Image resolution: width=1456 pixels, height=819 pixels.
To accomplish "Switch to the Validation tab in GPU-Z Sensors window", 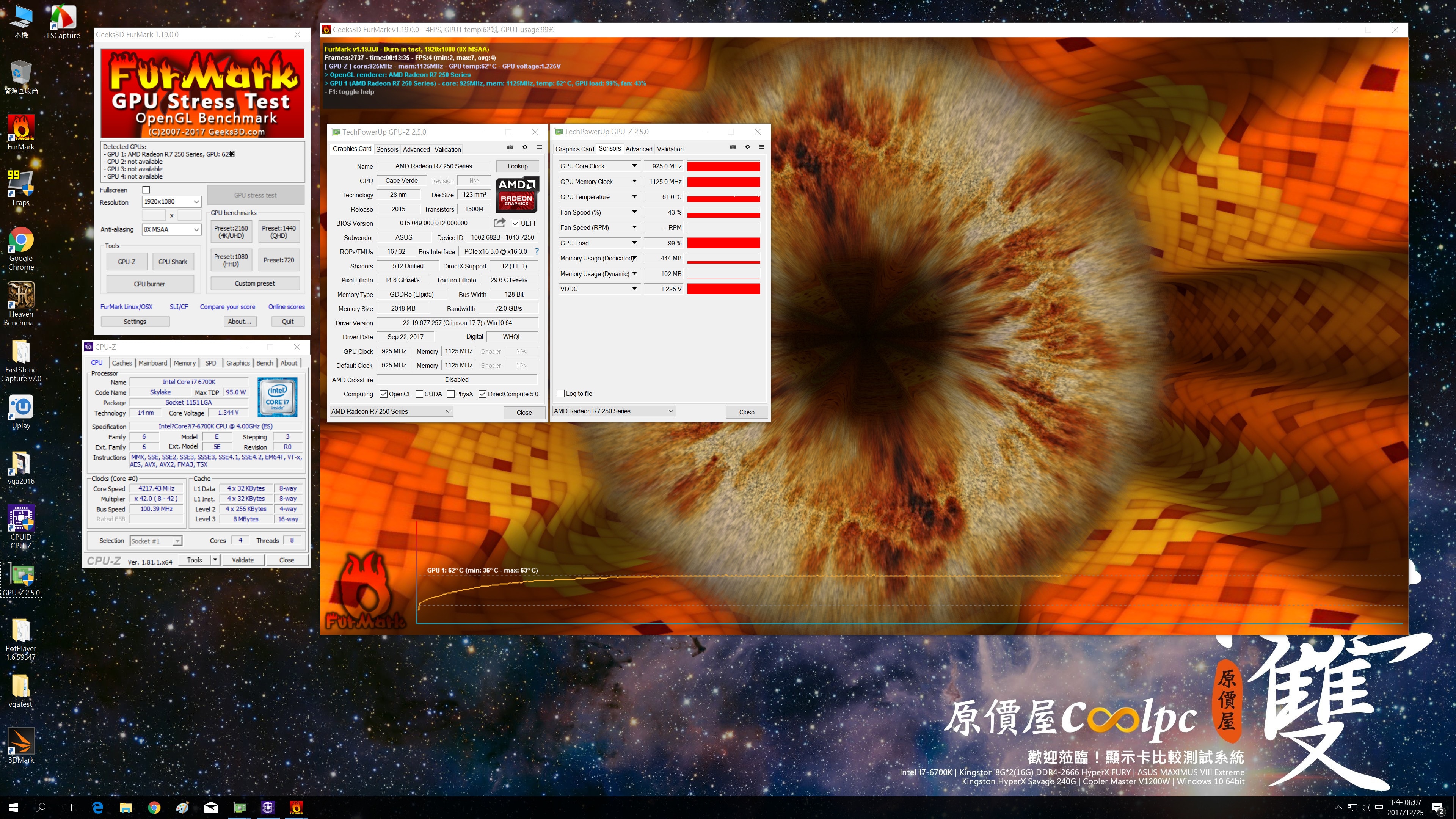I will [670, 149].
